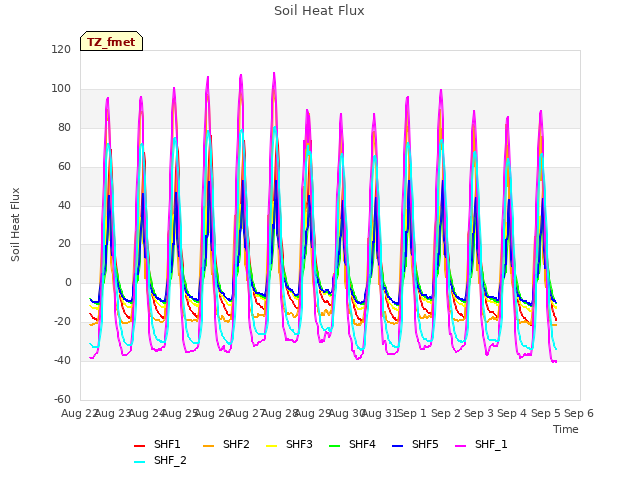Click the TZ_fmet annotation label
The image size is (640, 480).
tap(111, 42)
